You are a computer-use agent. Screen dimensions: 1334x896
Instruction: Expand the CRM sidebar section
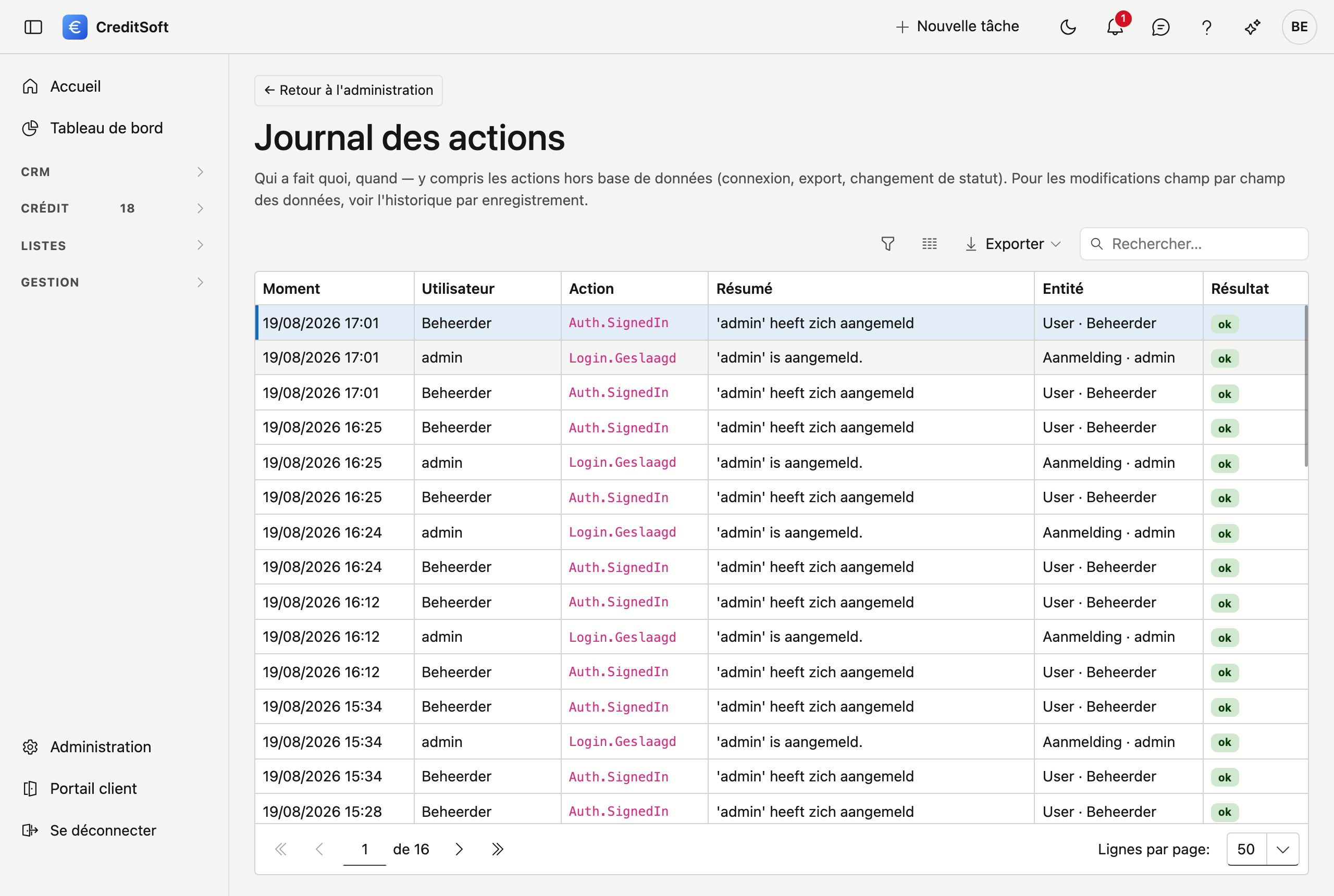tap(113, 172)
